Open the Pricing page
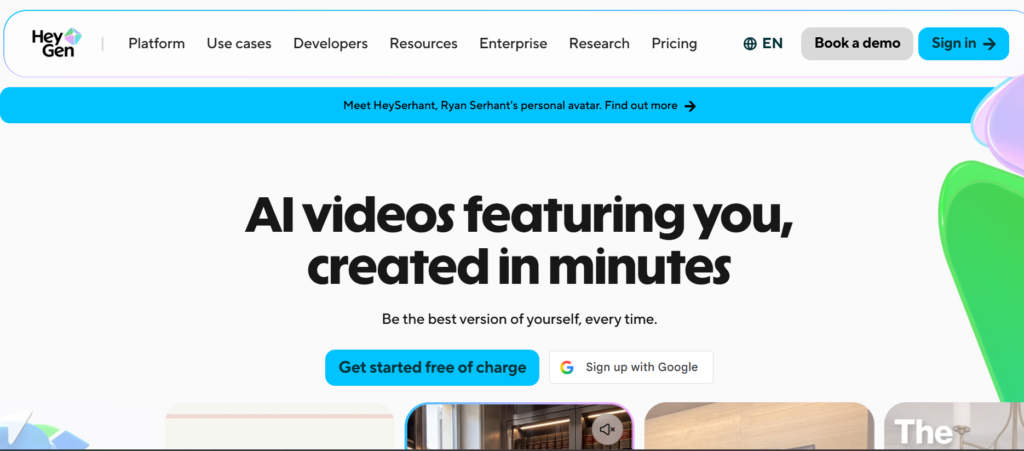 pyautogui.click(x=674, y=44)
